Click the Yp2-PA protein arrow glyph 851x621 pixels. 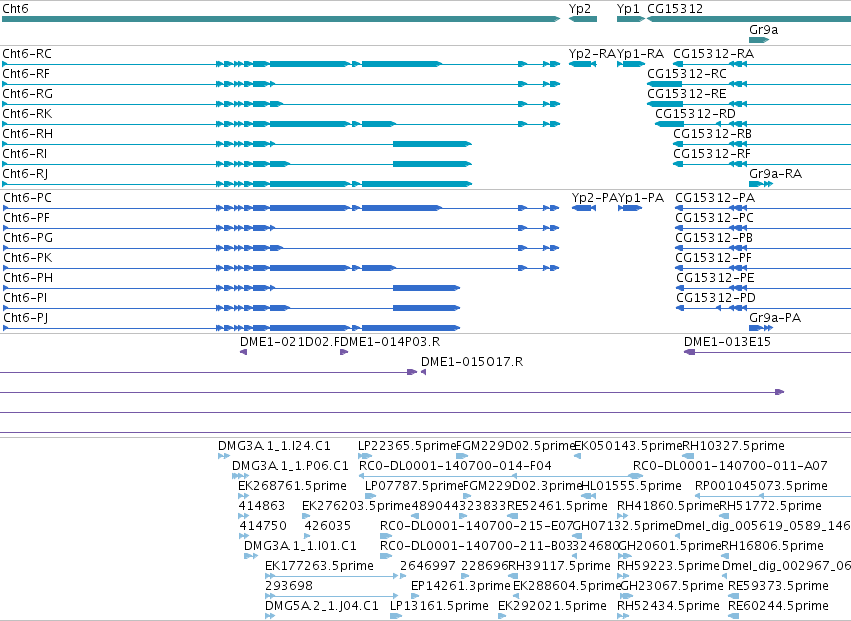point(583,208)
